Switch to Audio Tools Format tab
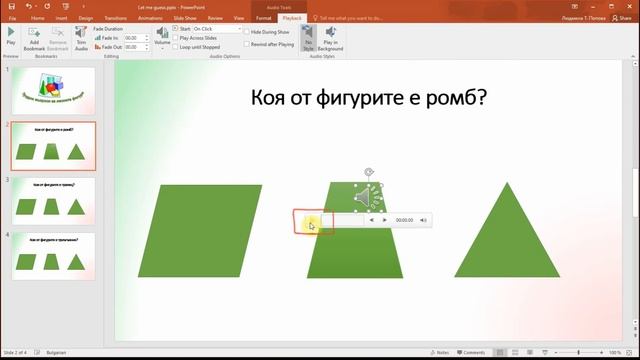Screen dimensions: 640x360 pyautogui.click(x=263, y=18)
